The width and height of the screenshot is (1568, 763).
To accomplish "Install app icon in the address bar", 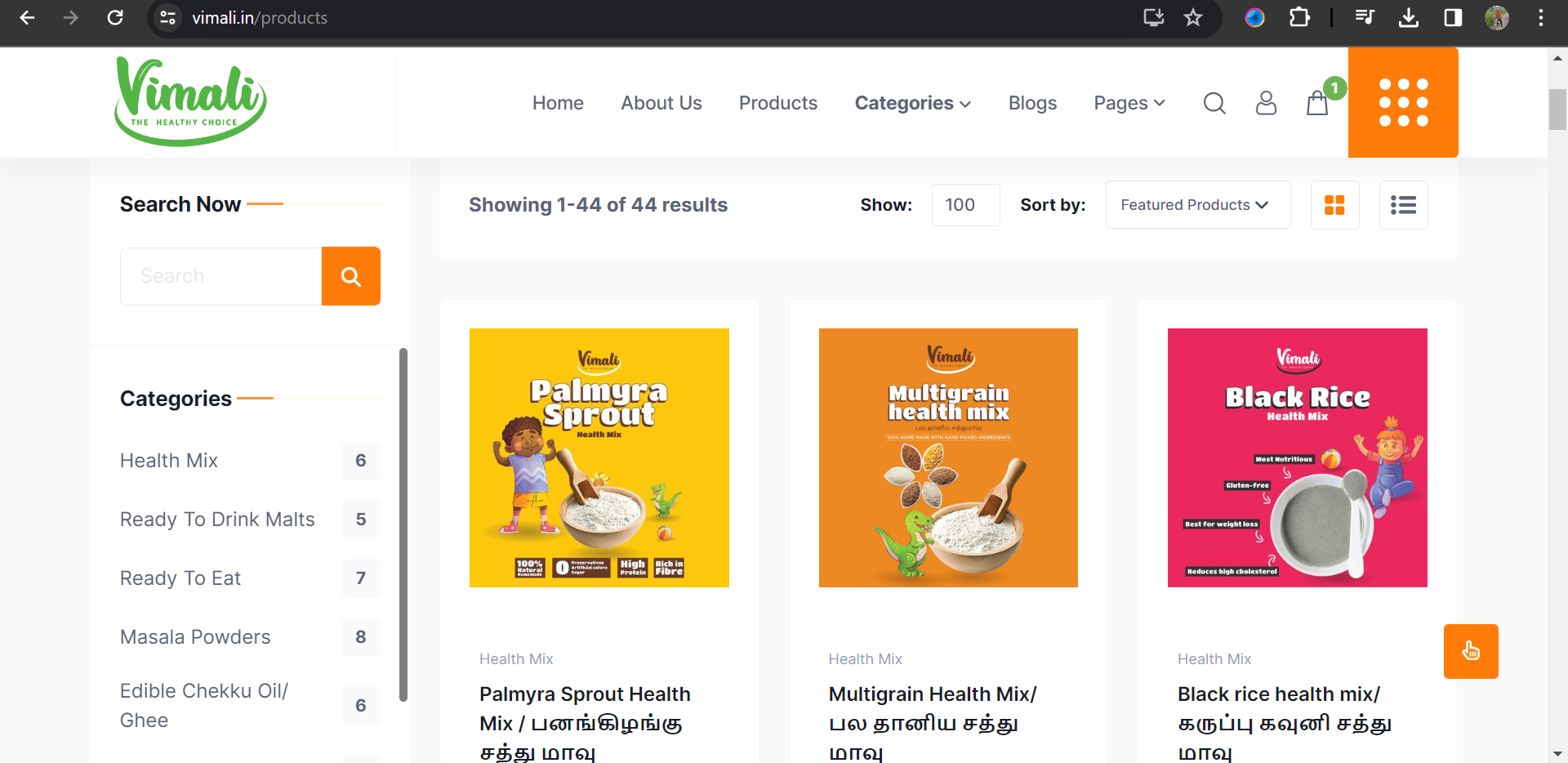I will click(1153, 17).
